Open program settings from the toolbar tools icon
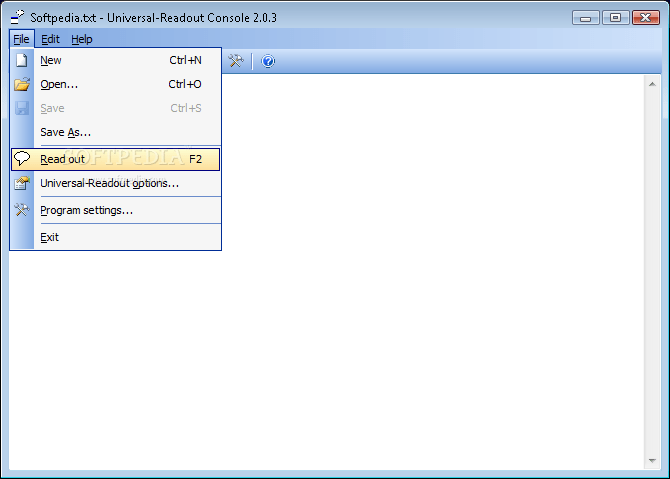 tap(235, 61)
